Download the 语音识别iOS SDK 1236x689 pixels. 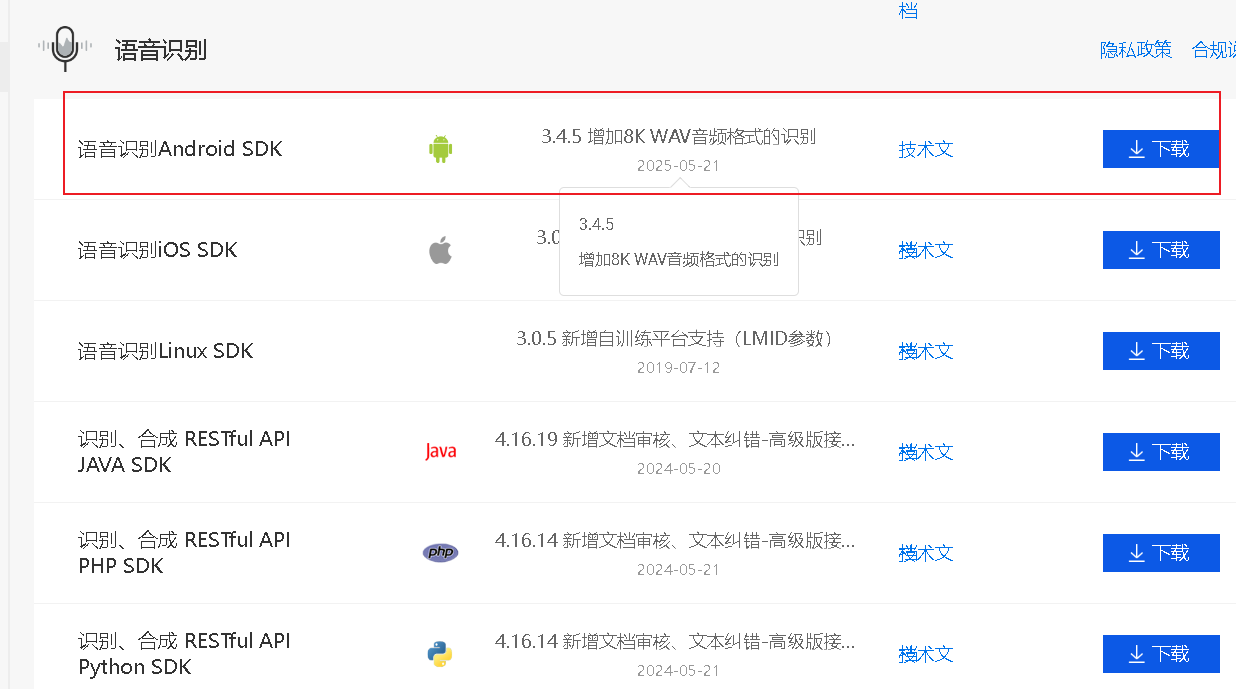tap(1161, 249)
